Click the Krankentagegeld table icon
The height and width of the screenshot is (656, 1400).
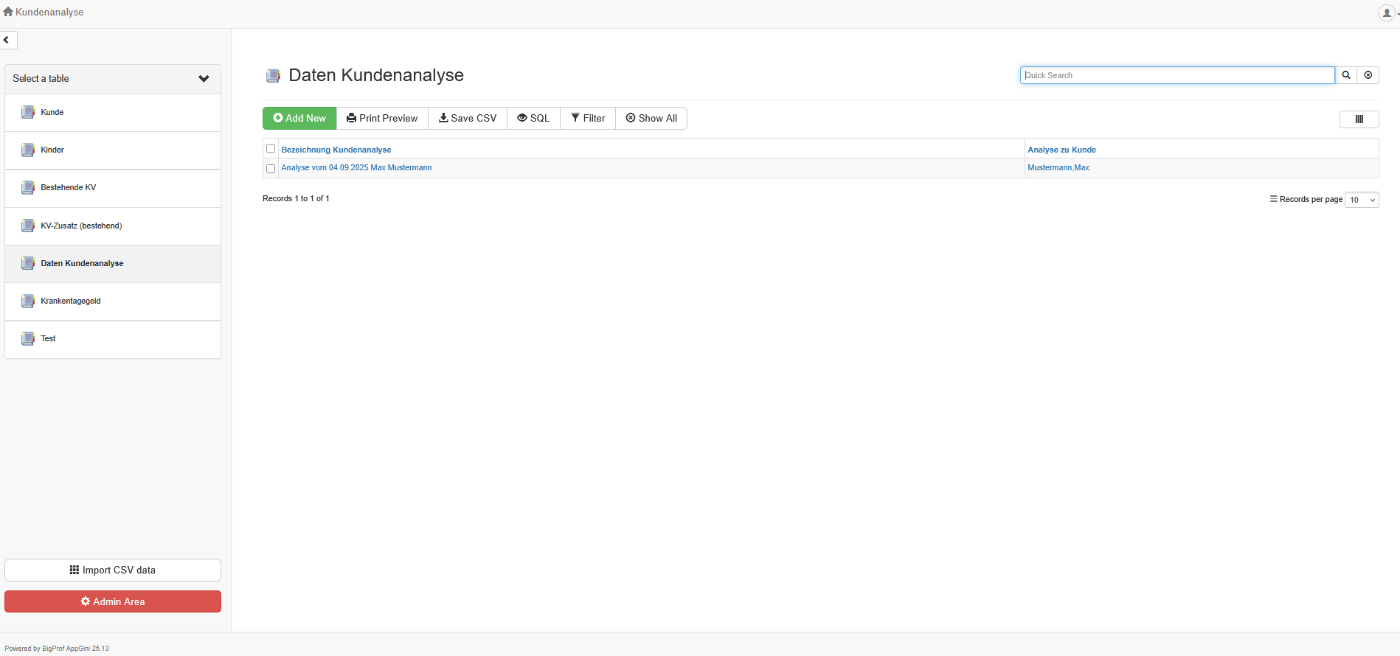click(28, 301)
